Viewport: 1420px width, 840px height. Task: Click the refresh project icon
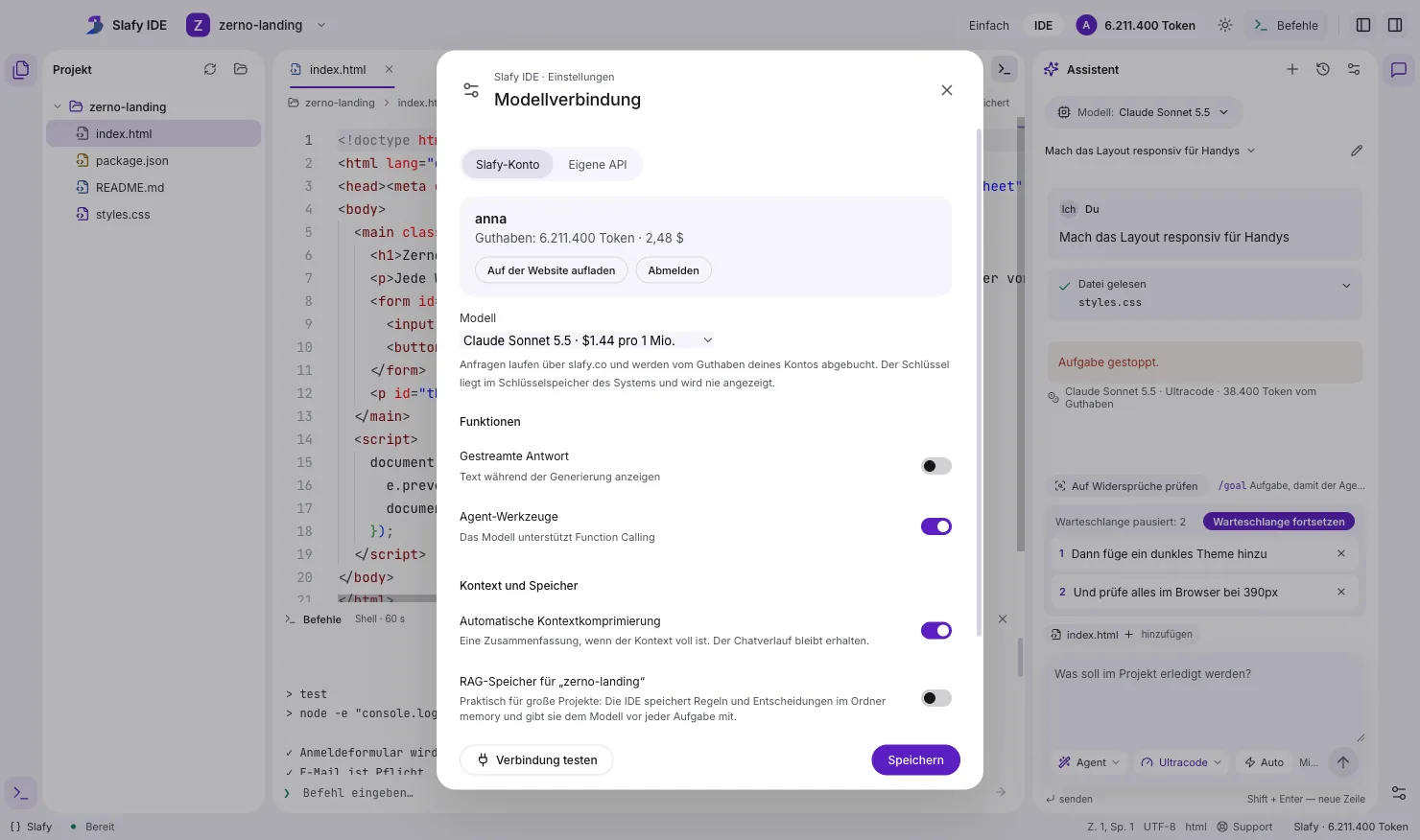click(210, 69)
